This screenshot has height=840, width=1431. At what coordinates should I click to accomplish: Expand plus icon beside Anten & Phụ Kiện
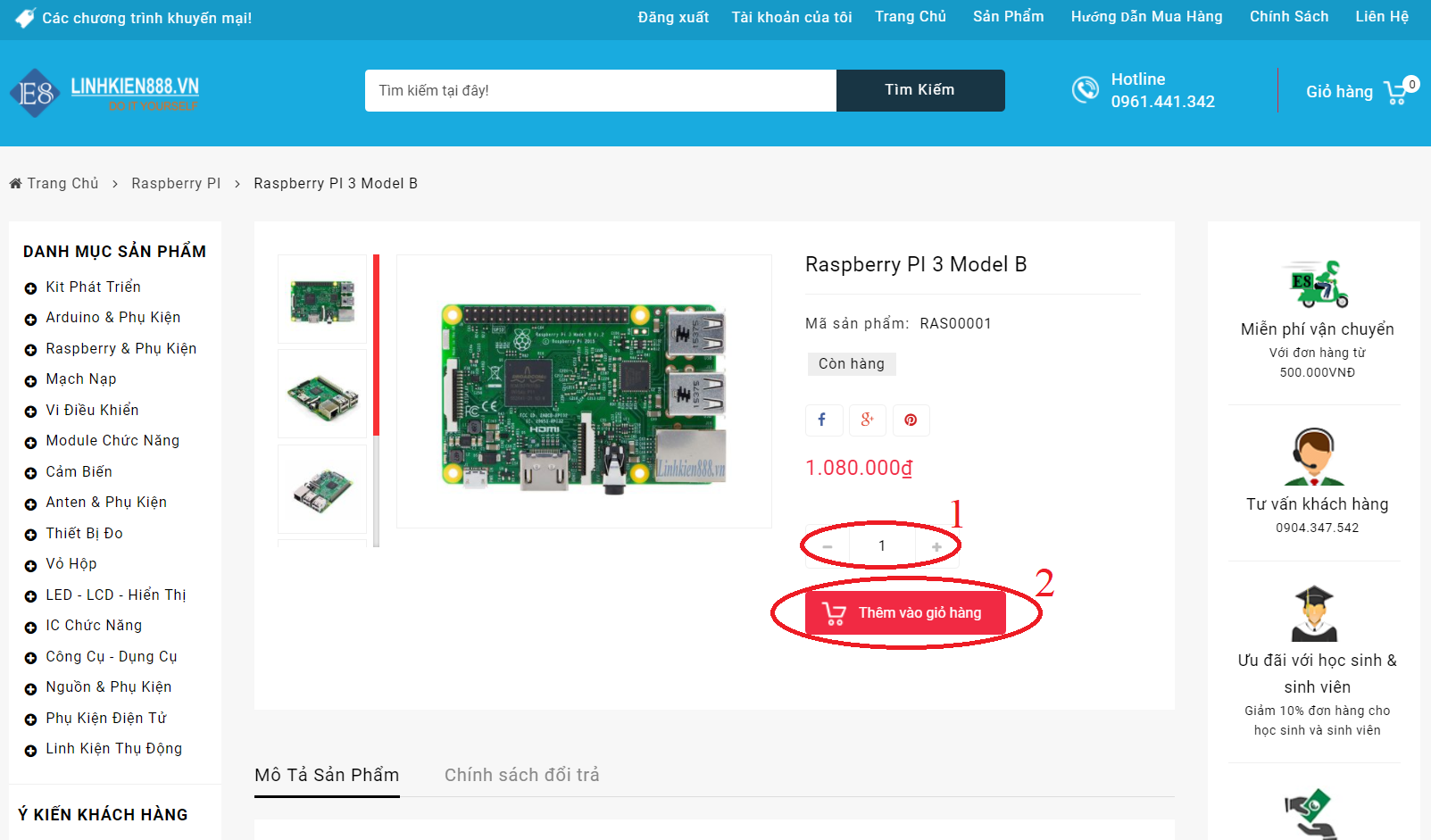(30, 503)
